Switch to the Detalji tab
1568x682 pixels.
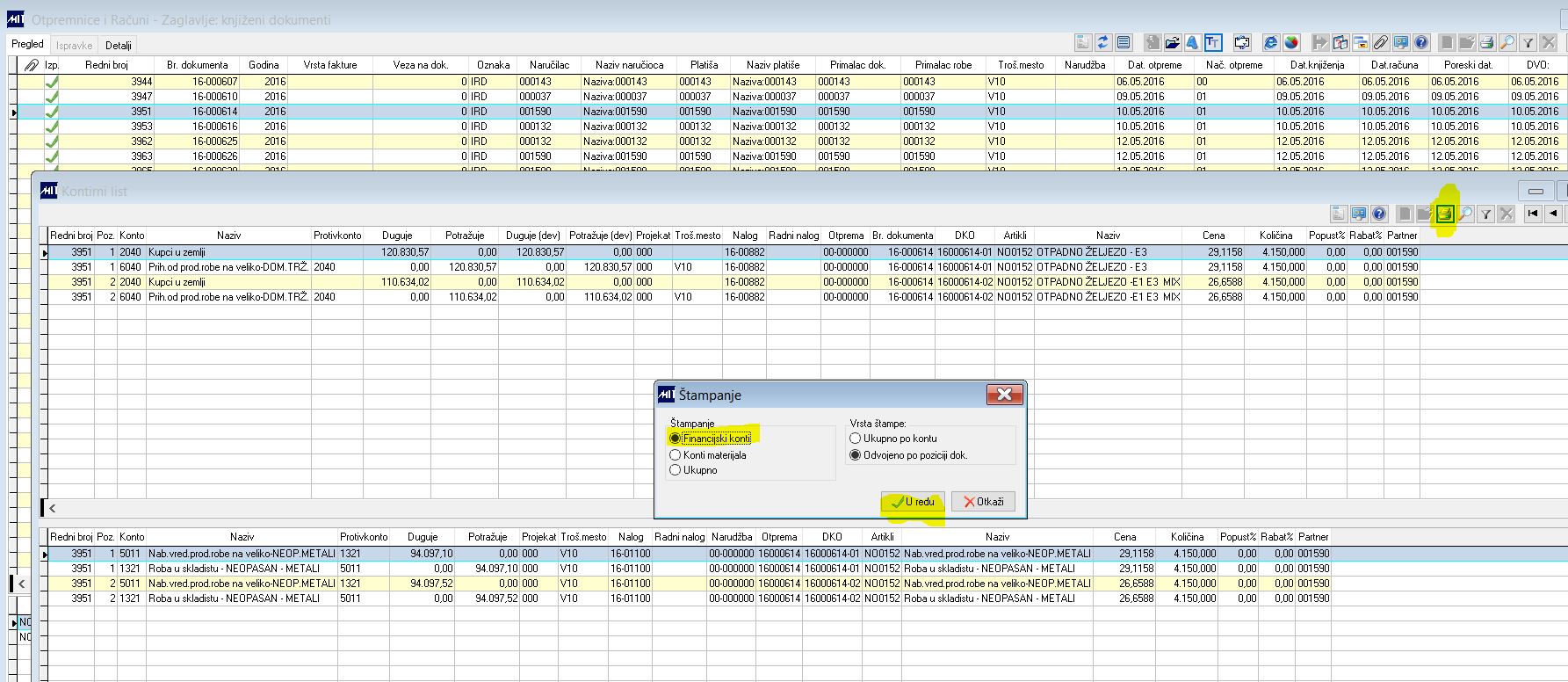coord(118,45)
